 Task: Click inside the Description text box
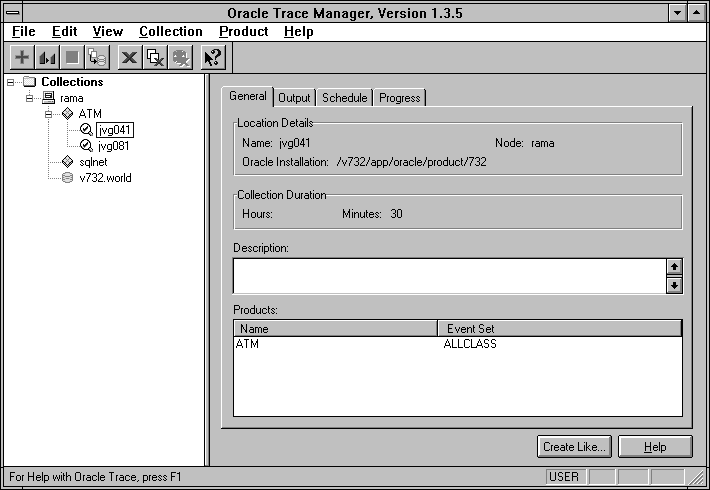pyautogui.click(x=449, y=276)
